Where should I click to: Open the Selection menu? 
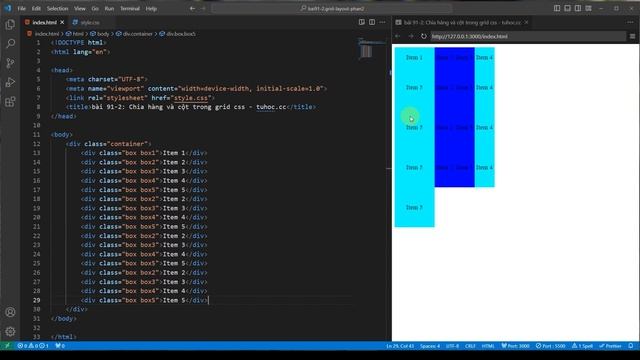tap(58, 8)
